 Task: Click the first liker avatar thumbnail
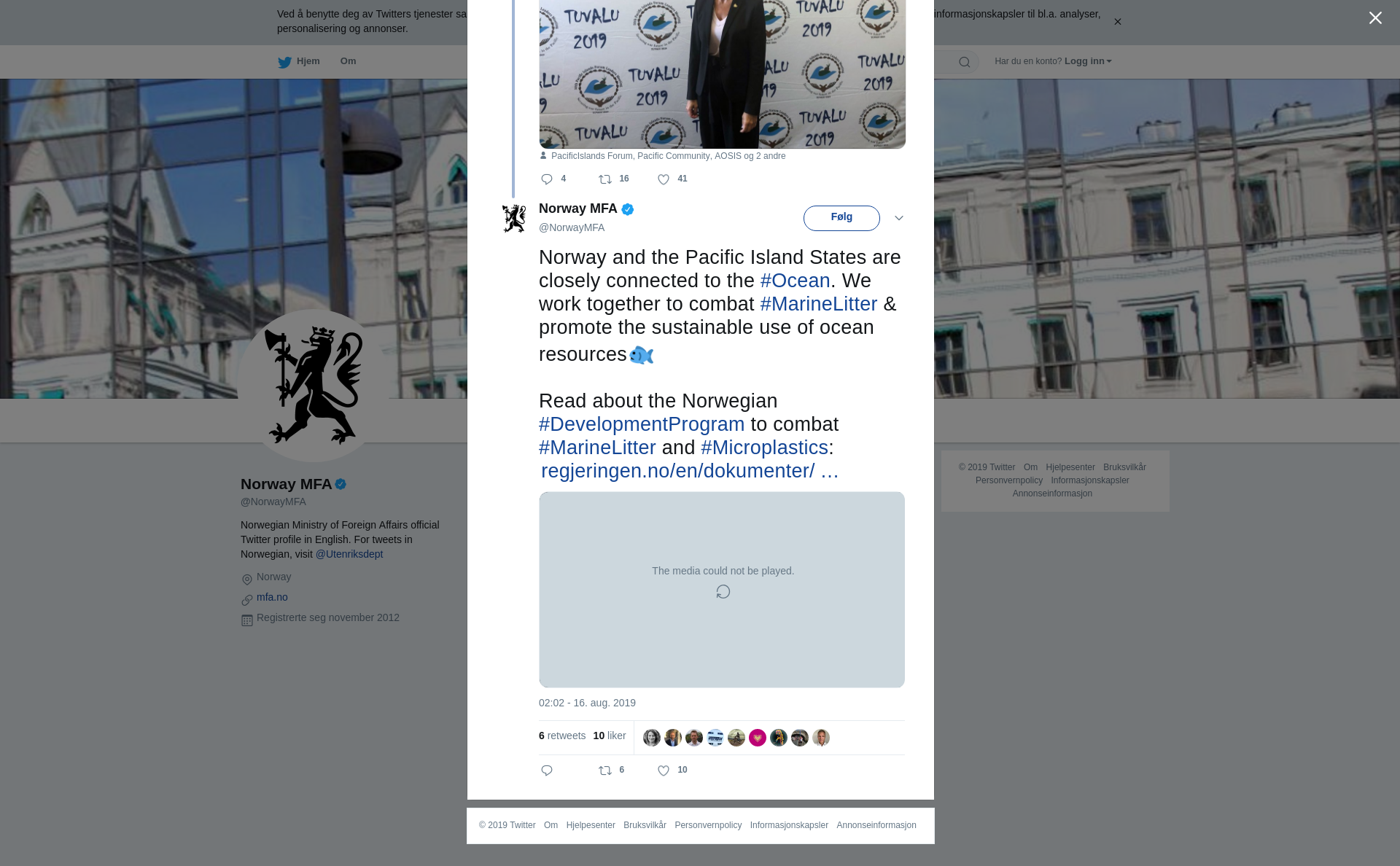[651, 738]
